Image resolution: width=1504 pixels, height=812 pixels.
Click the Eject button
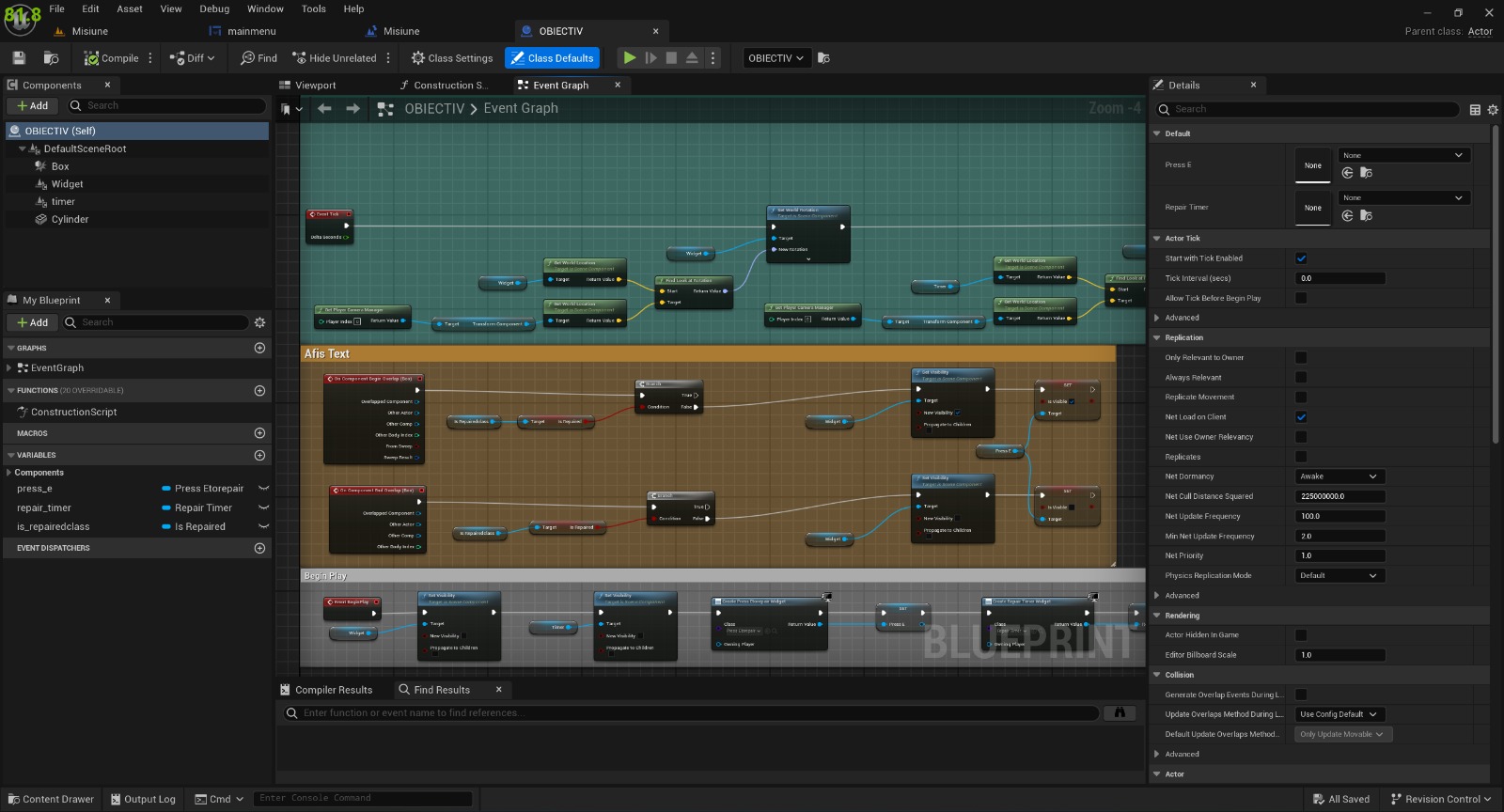pos(692,58)
